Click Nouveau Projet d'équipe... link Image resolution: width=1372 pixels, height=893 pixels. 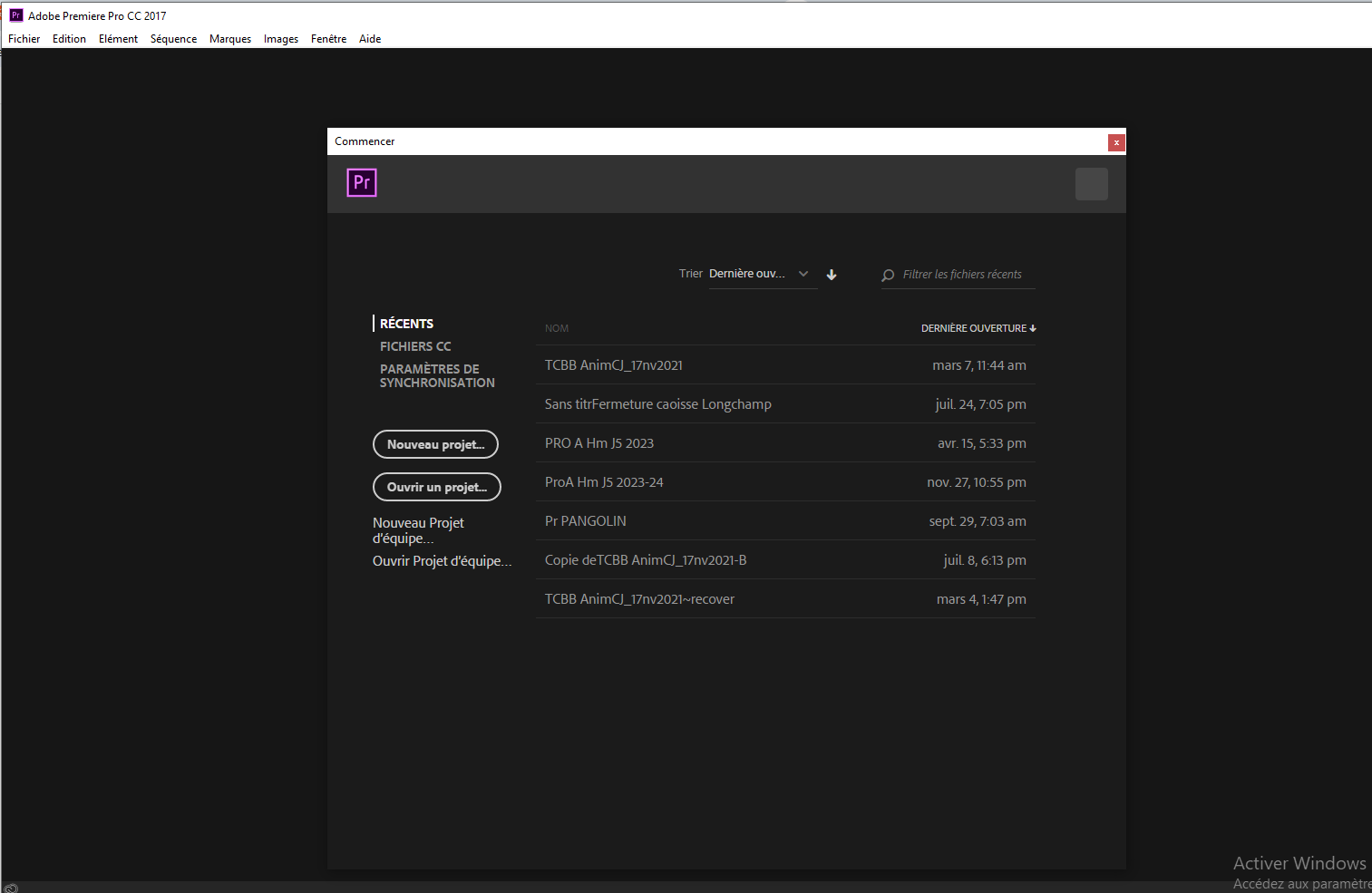coord(418,530)
